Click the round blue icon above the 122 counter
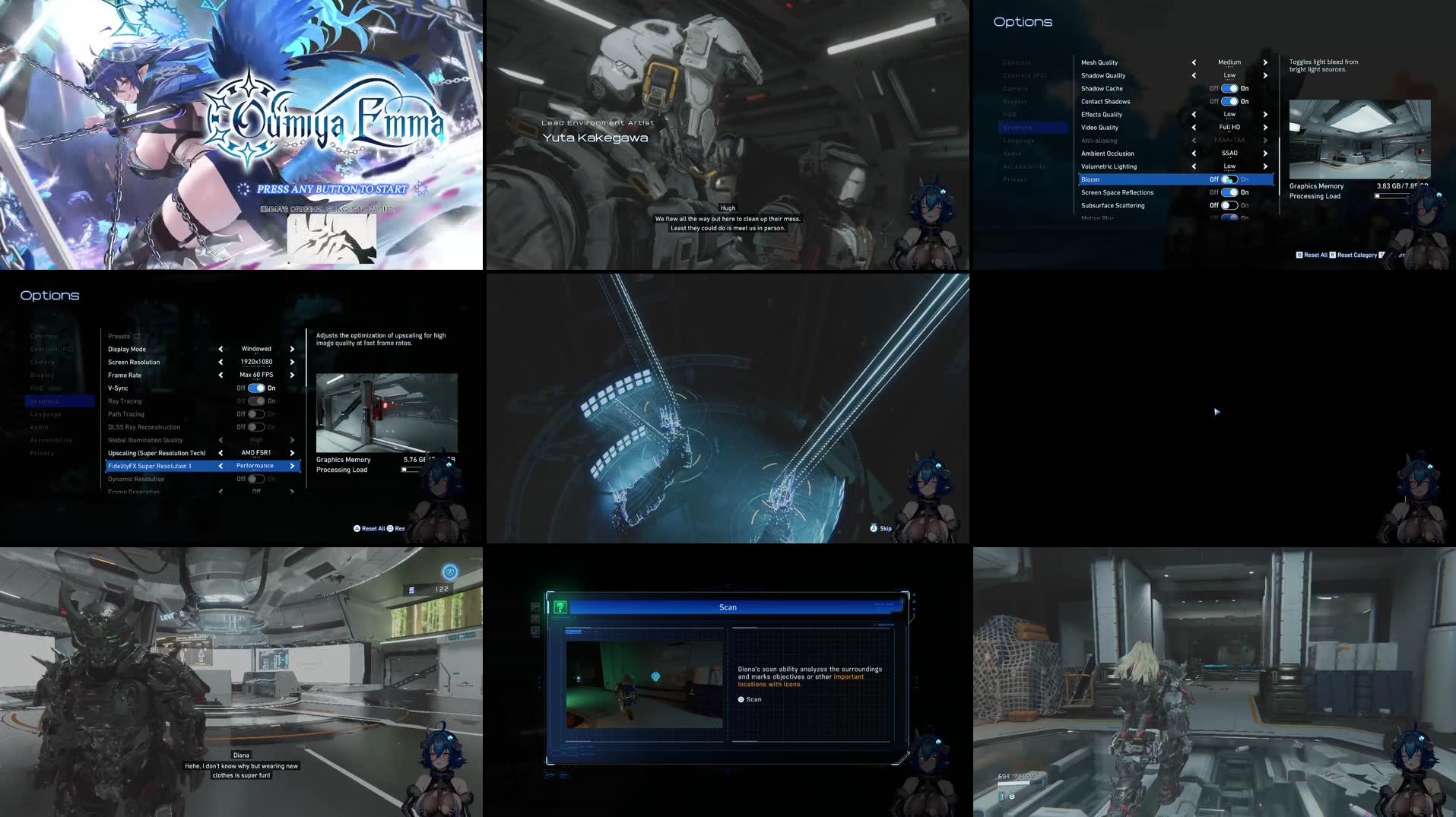 pyautogui.click(x=450, y=572)
